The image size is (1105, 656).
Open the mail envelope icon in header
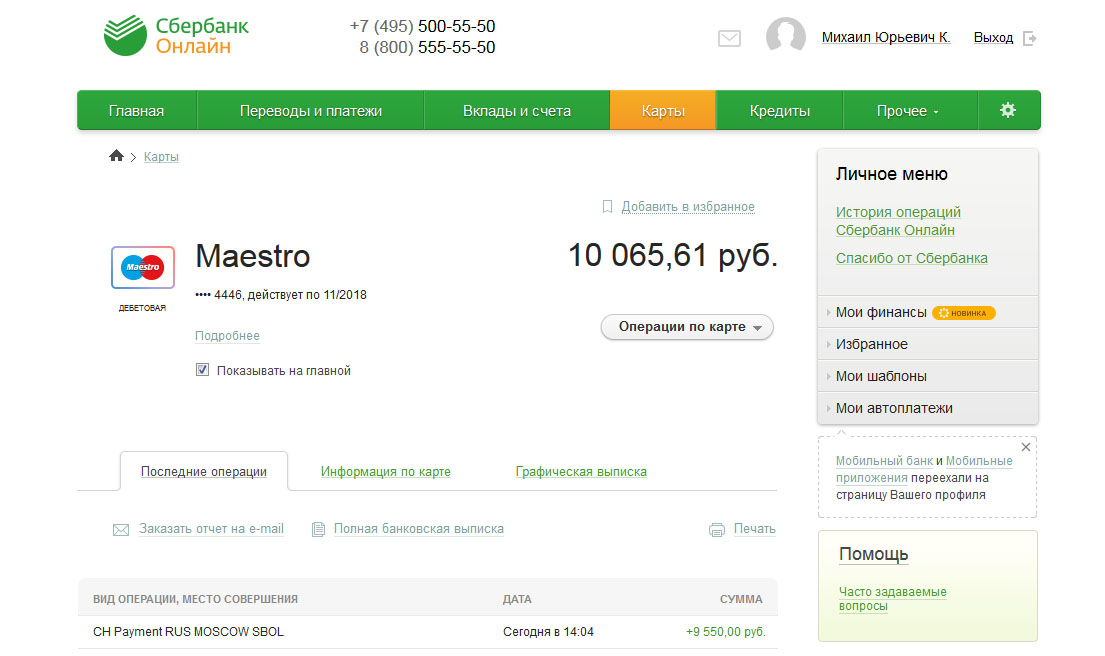(729, 38)
